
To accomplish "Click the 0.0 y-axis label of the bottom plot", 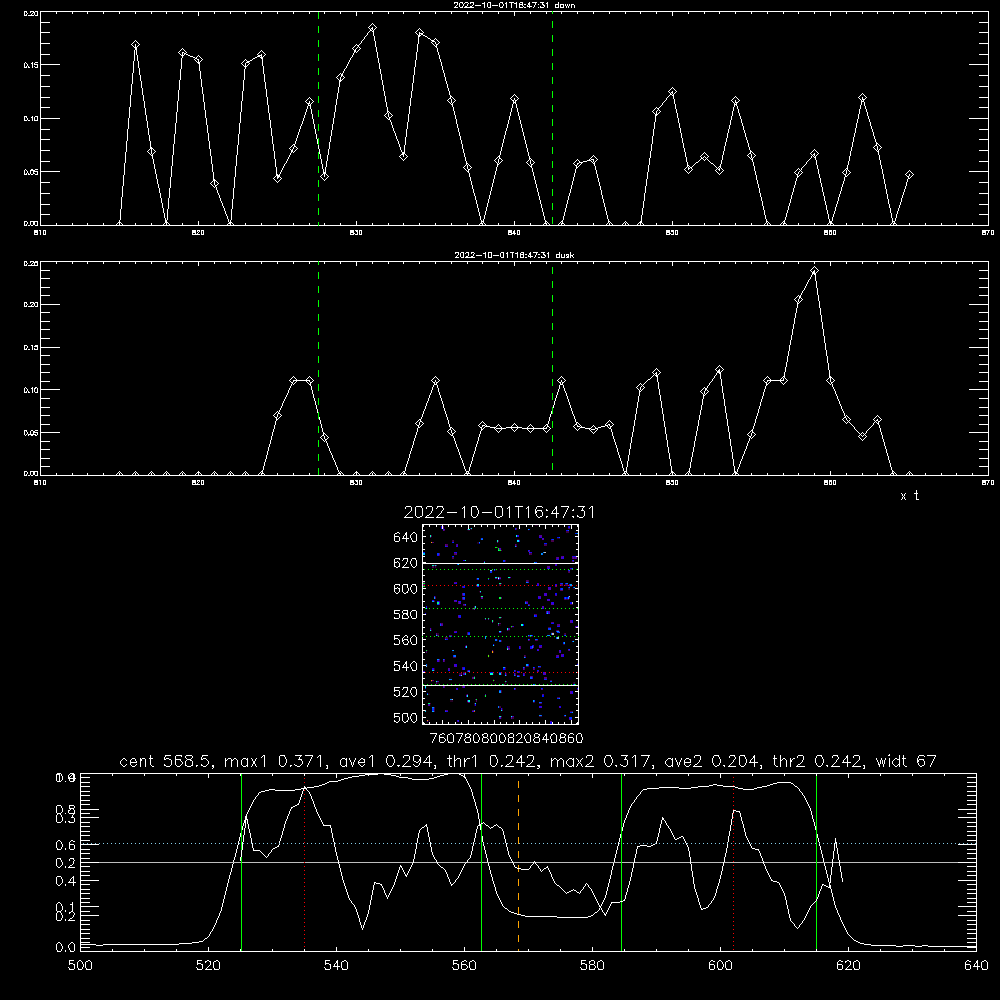I will point(66,948).
